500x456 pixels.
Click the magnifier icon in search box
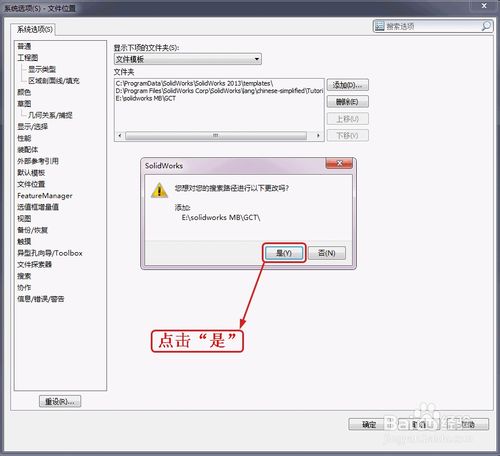(486, 26)
